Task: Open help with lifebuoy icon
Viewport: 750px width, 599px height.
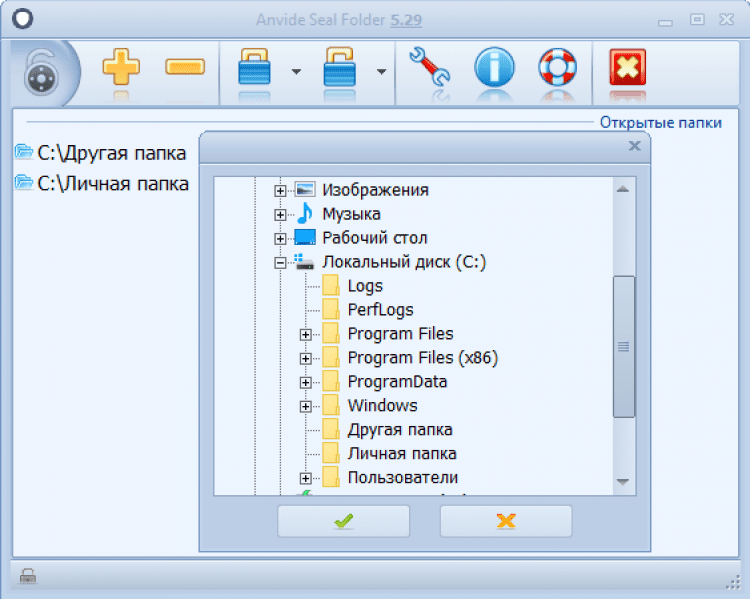Action: point(557,67)
